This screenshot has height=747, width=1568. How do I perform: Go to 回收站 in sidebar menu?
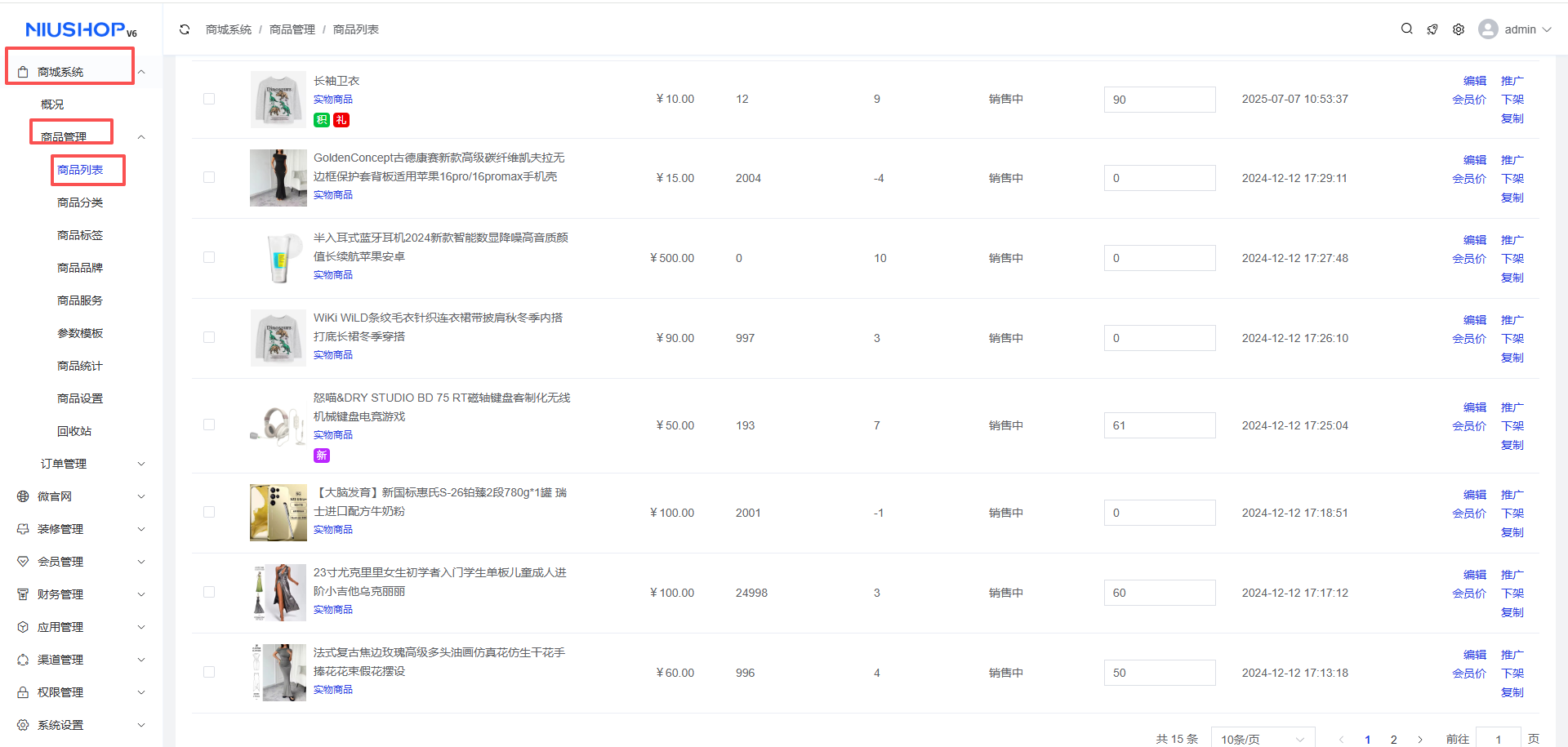pyautogui.click(x=74, y=431)
